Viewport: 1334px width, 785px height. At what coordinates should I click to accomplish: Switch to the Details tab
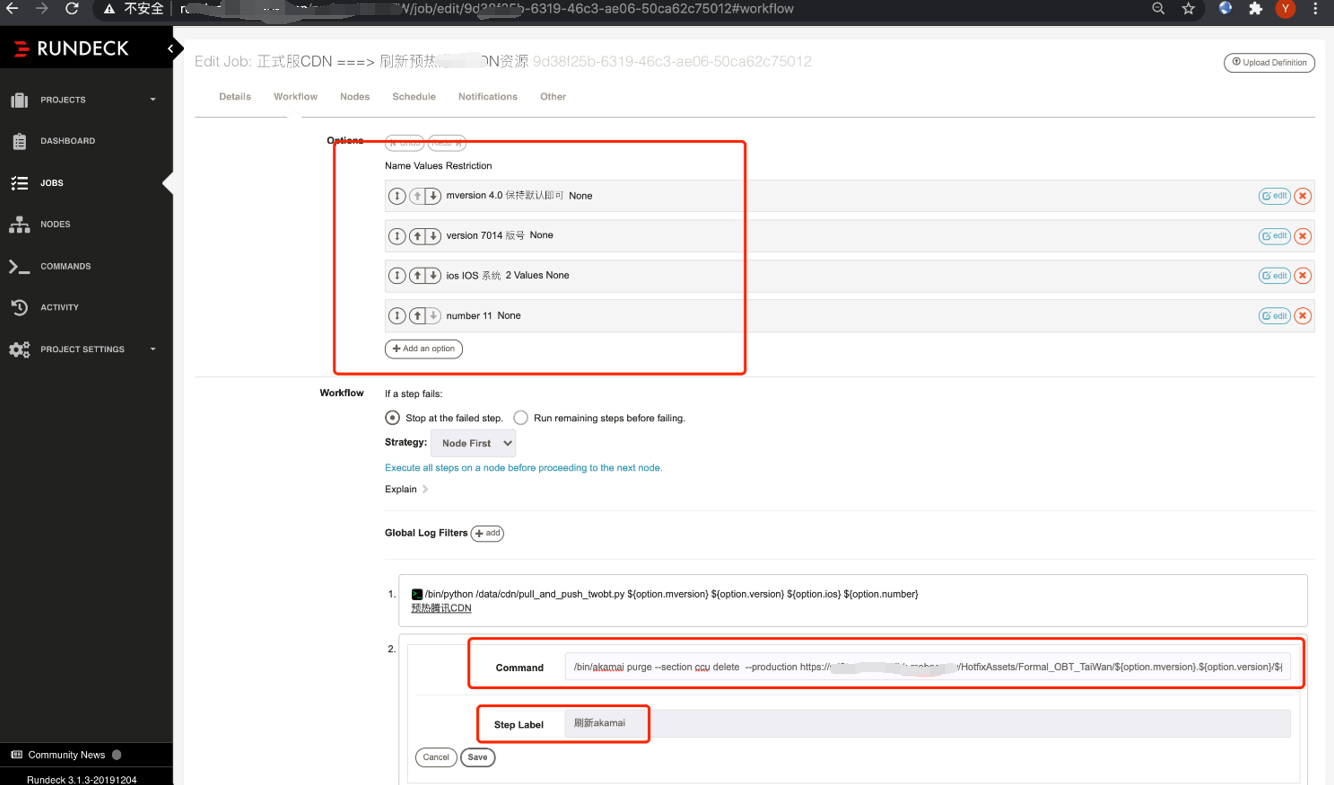click(x=235, y=97)
